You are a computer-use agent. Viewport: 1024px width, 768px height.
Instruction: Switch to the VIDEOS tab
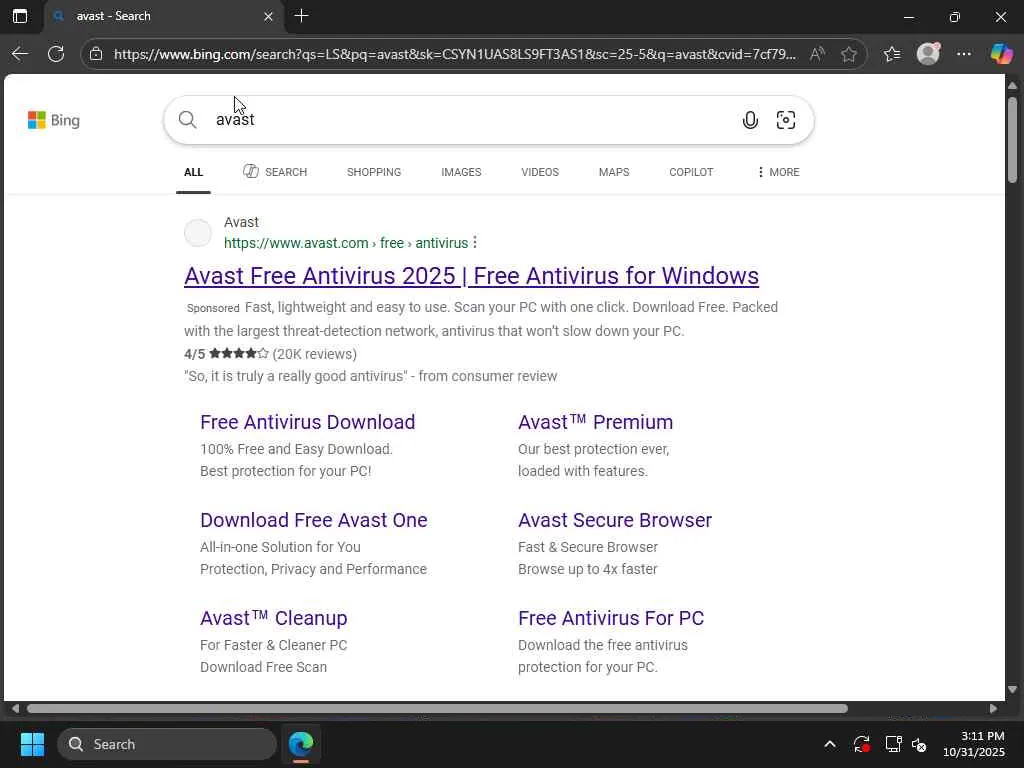pyautogui.click(x=540, y=172)
